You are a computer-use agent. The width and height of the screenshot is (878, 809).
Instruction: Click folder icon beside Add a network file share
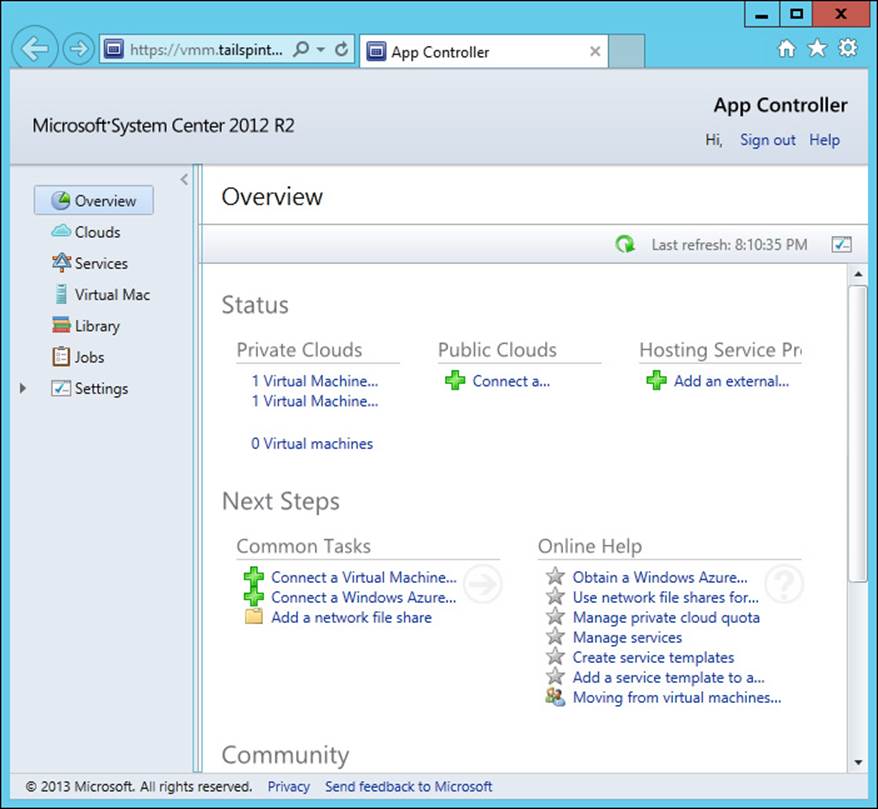pyautogui.click(x=254, y=616)
